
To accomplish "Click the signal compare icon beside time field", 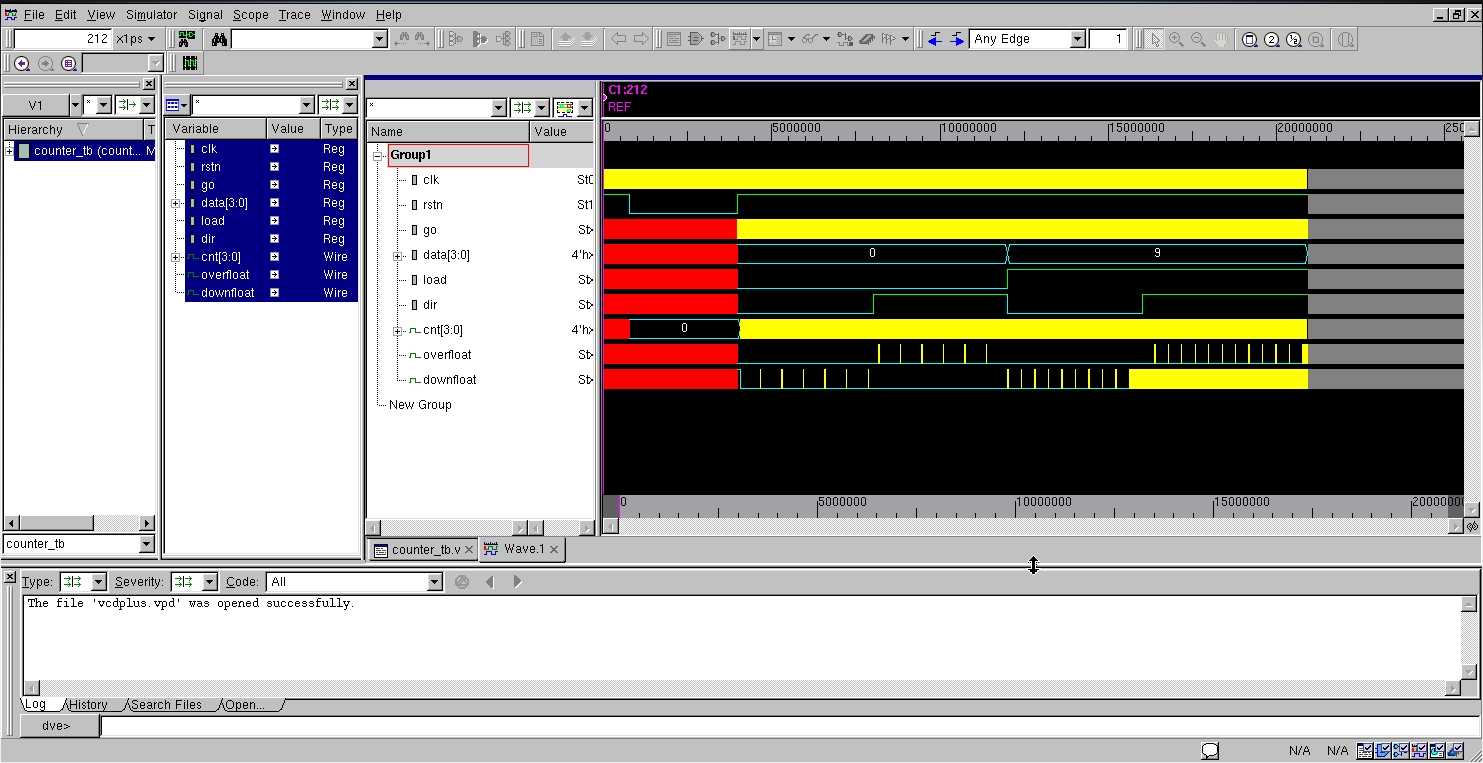I will (186, 39).
